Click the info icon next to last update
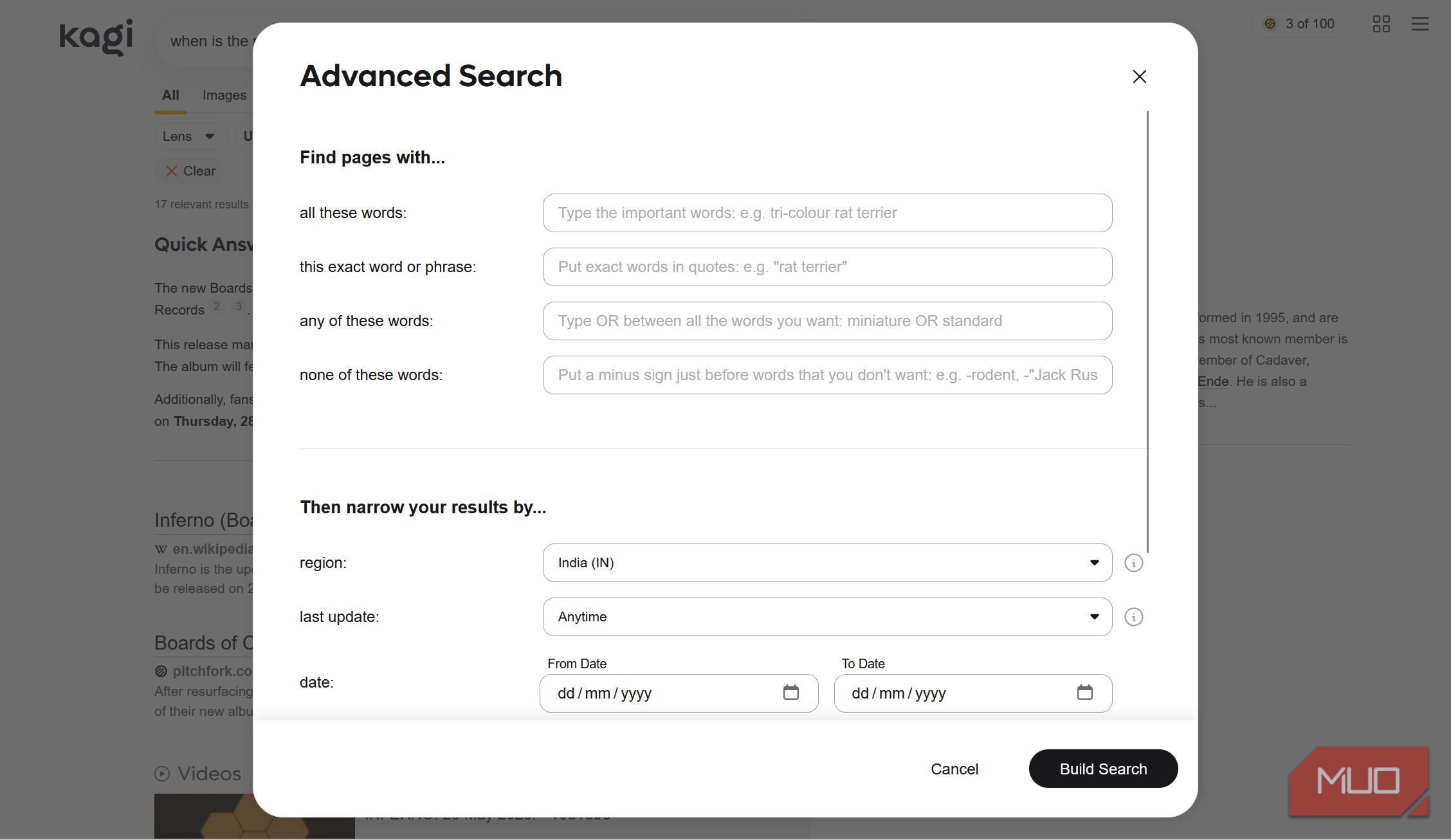The width and height of the screenshot is (1451, 840). tap(1133, 617)
